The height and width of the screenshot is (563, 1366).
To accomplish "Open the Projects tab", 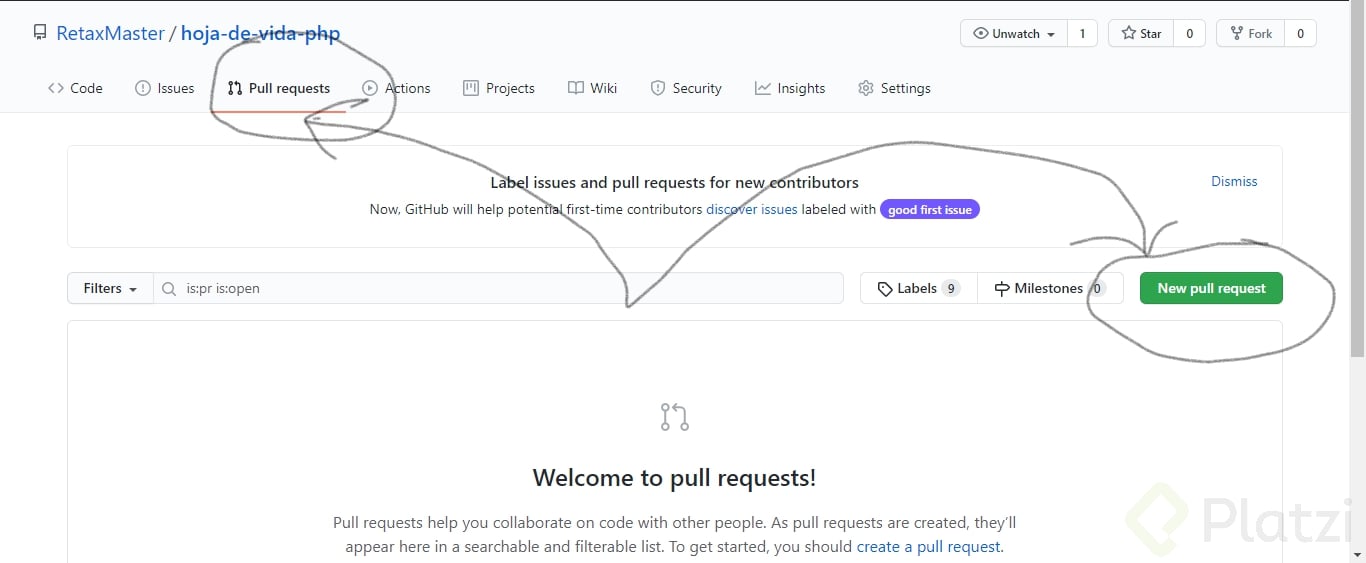I will pyautogui.click(x=499, y=88).
